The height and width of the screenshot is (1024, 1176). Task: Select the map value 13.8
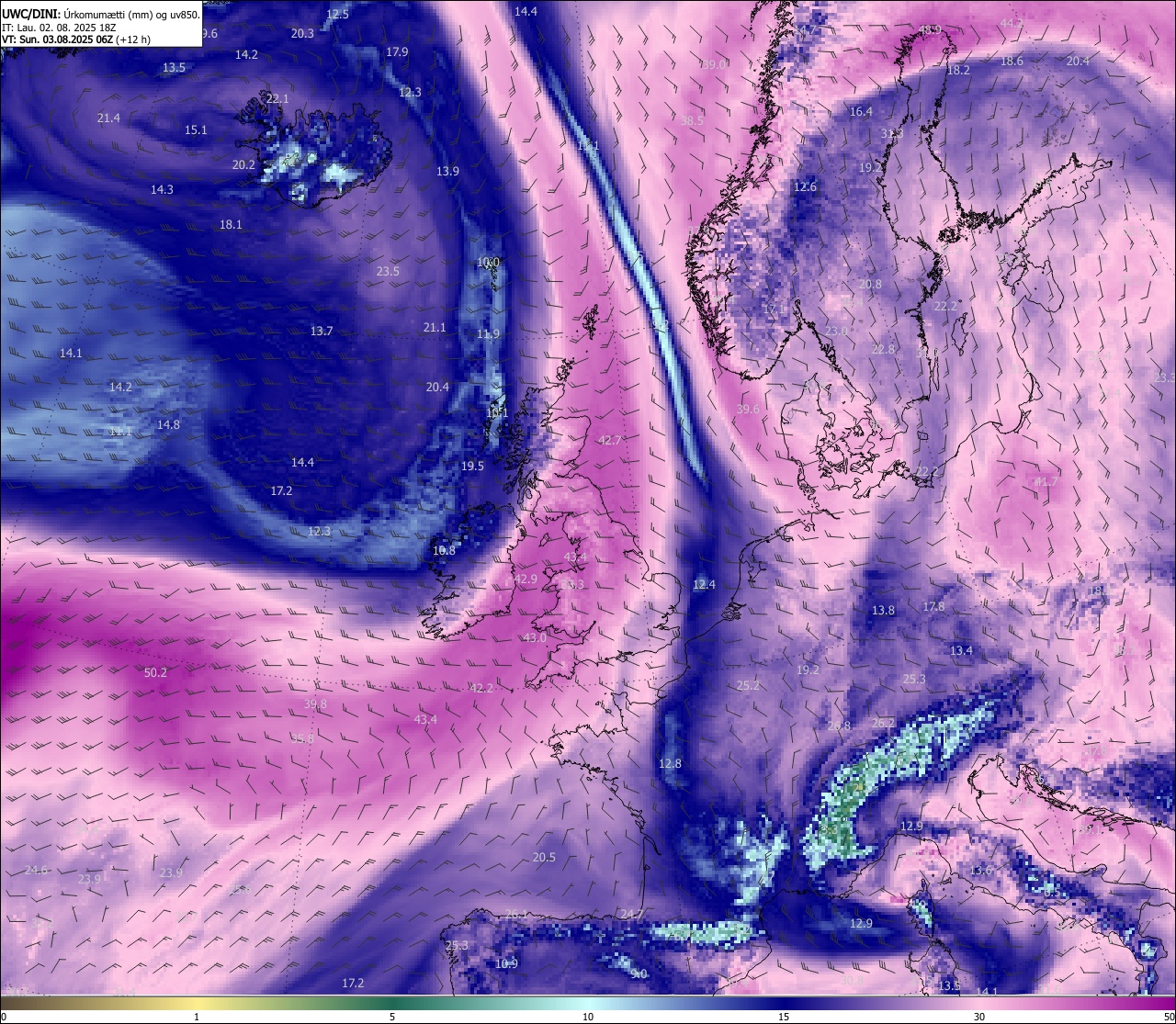point(883,610)
